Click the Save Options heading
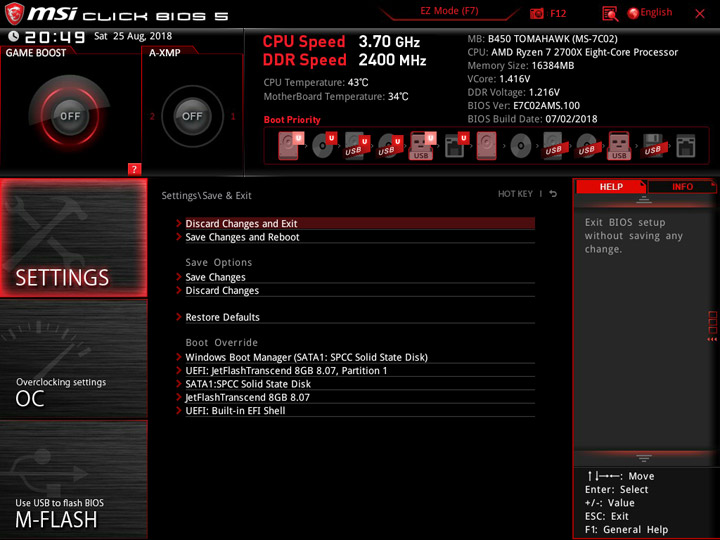The height and width of the screenshot is (540, 720). (x=219, y=262)
